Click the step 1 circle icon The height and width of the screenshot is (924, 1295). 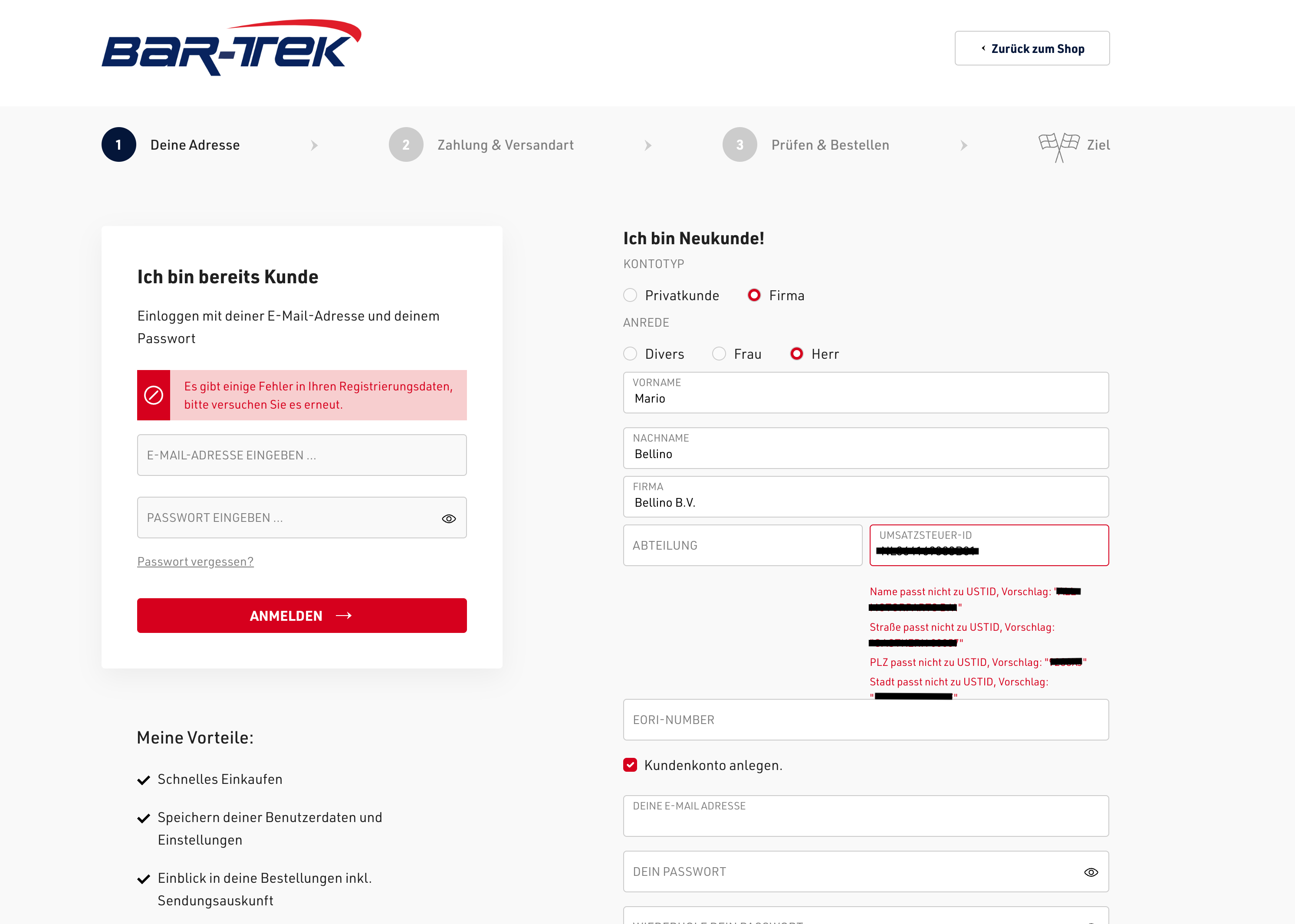click(x=118, y=144)
